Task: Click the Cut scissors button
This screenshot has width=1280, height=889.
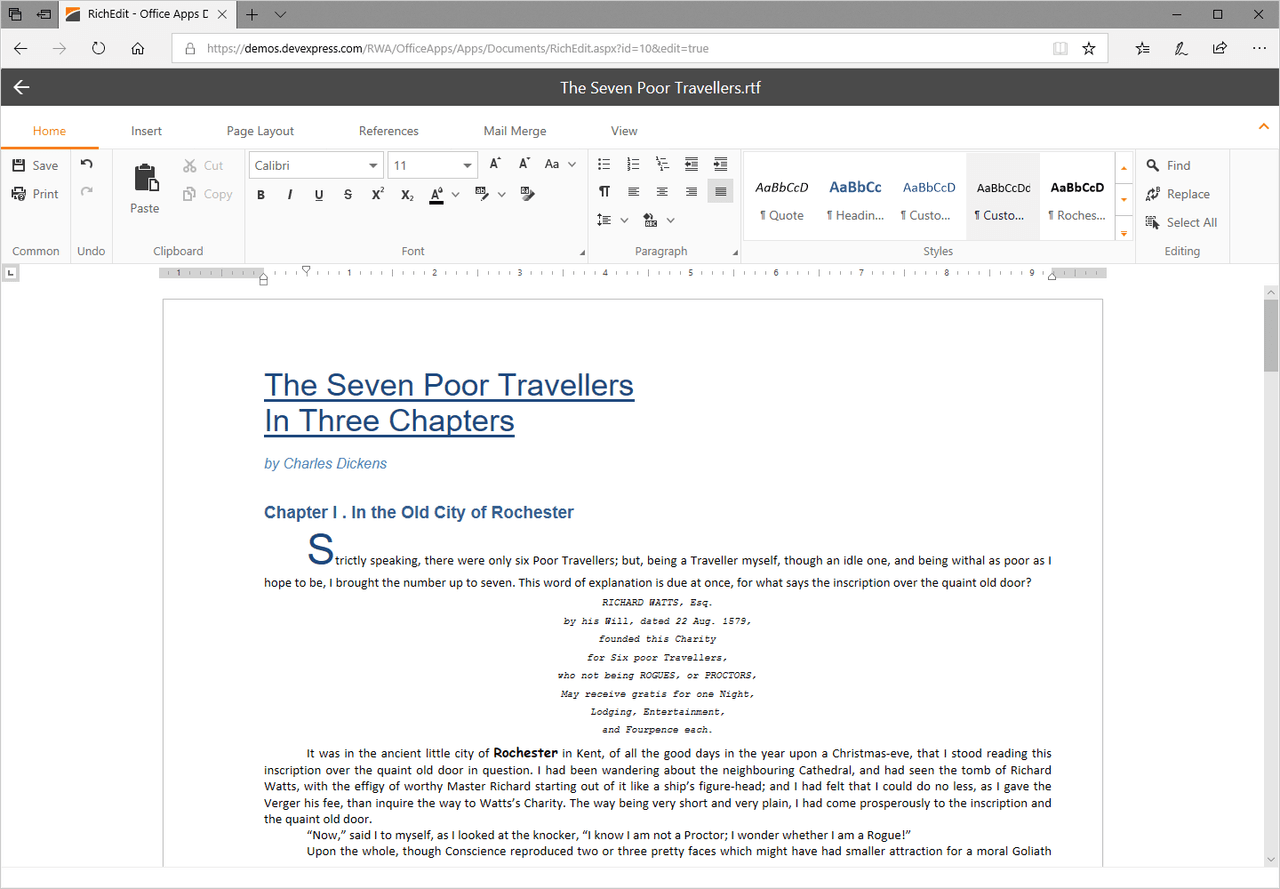Action: [x=204, y=166]
